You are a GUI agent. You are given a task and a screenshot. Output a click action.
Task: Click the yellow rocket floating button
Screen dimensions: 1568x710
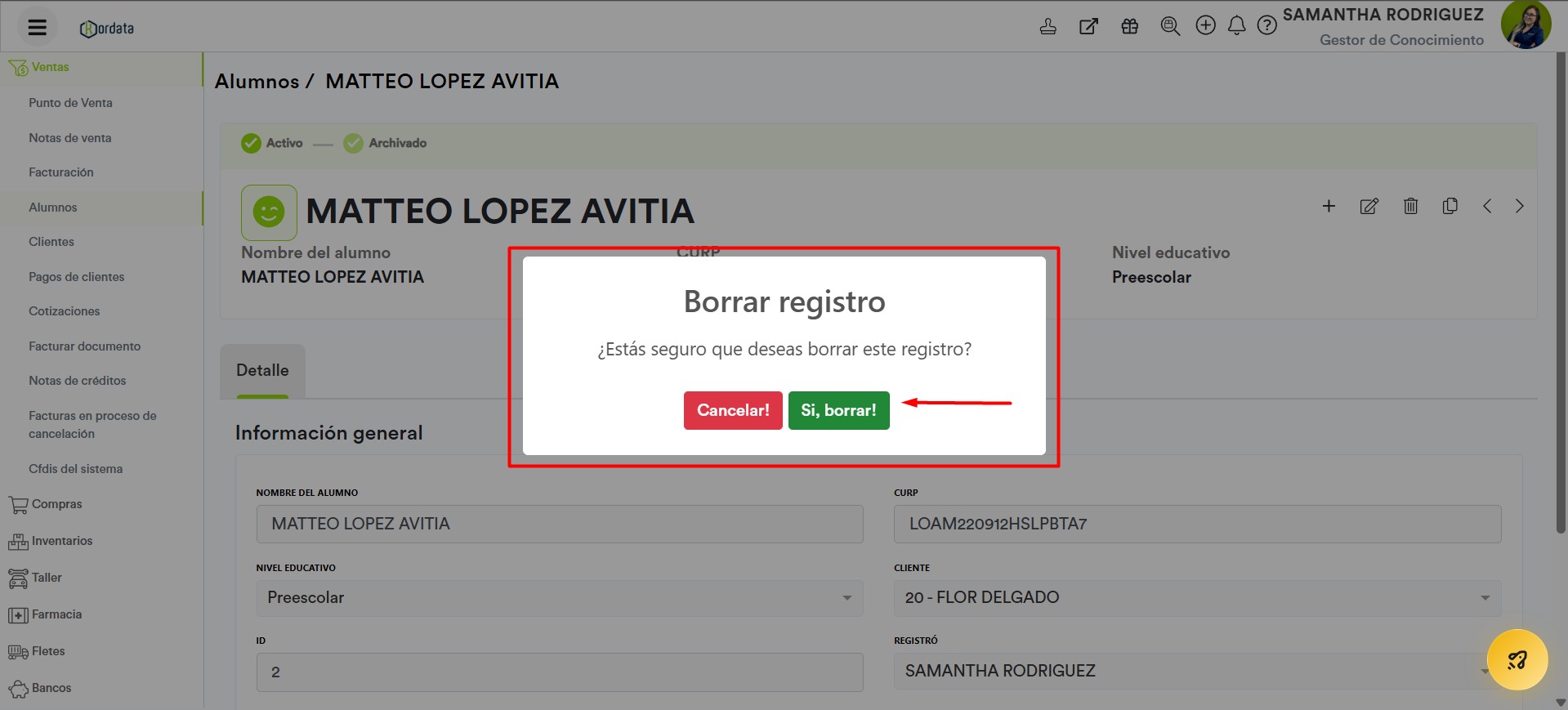coord(1517,659)
